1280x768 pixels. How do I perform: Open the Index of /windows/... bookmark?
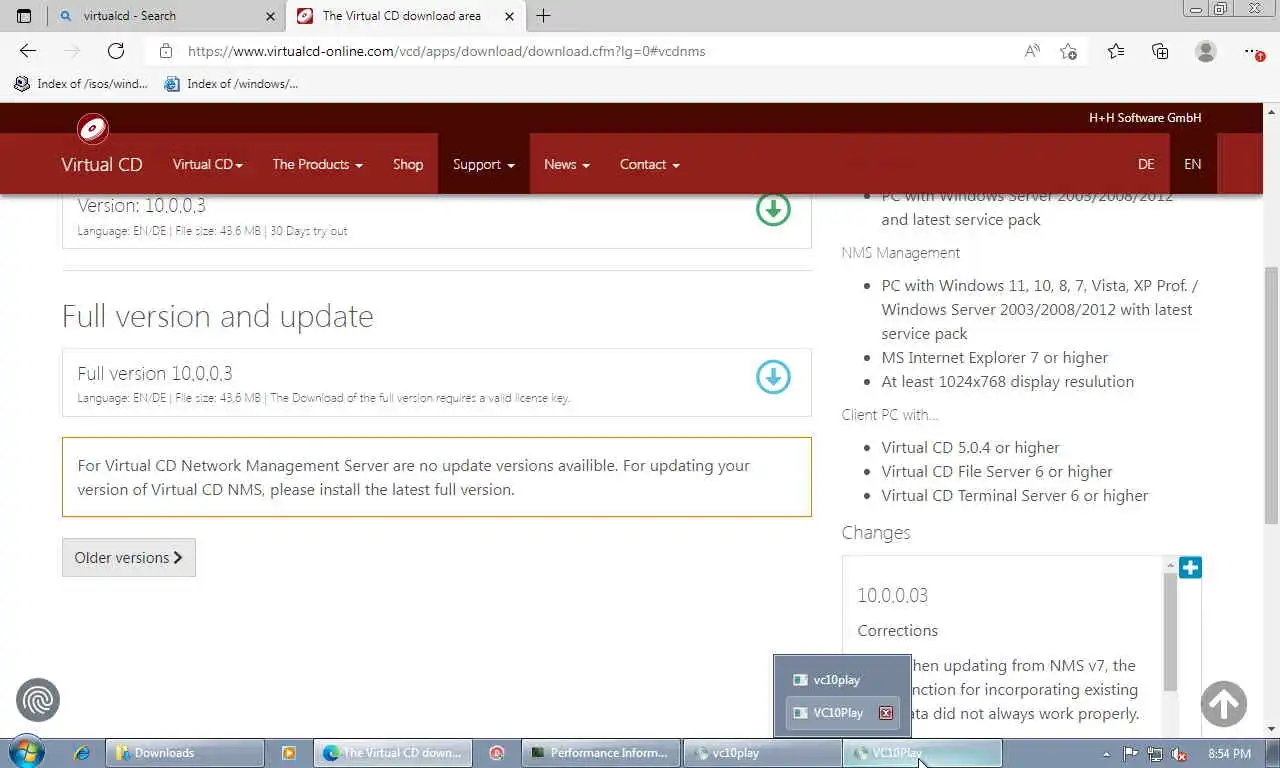point(231,84)
